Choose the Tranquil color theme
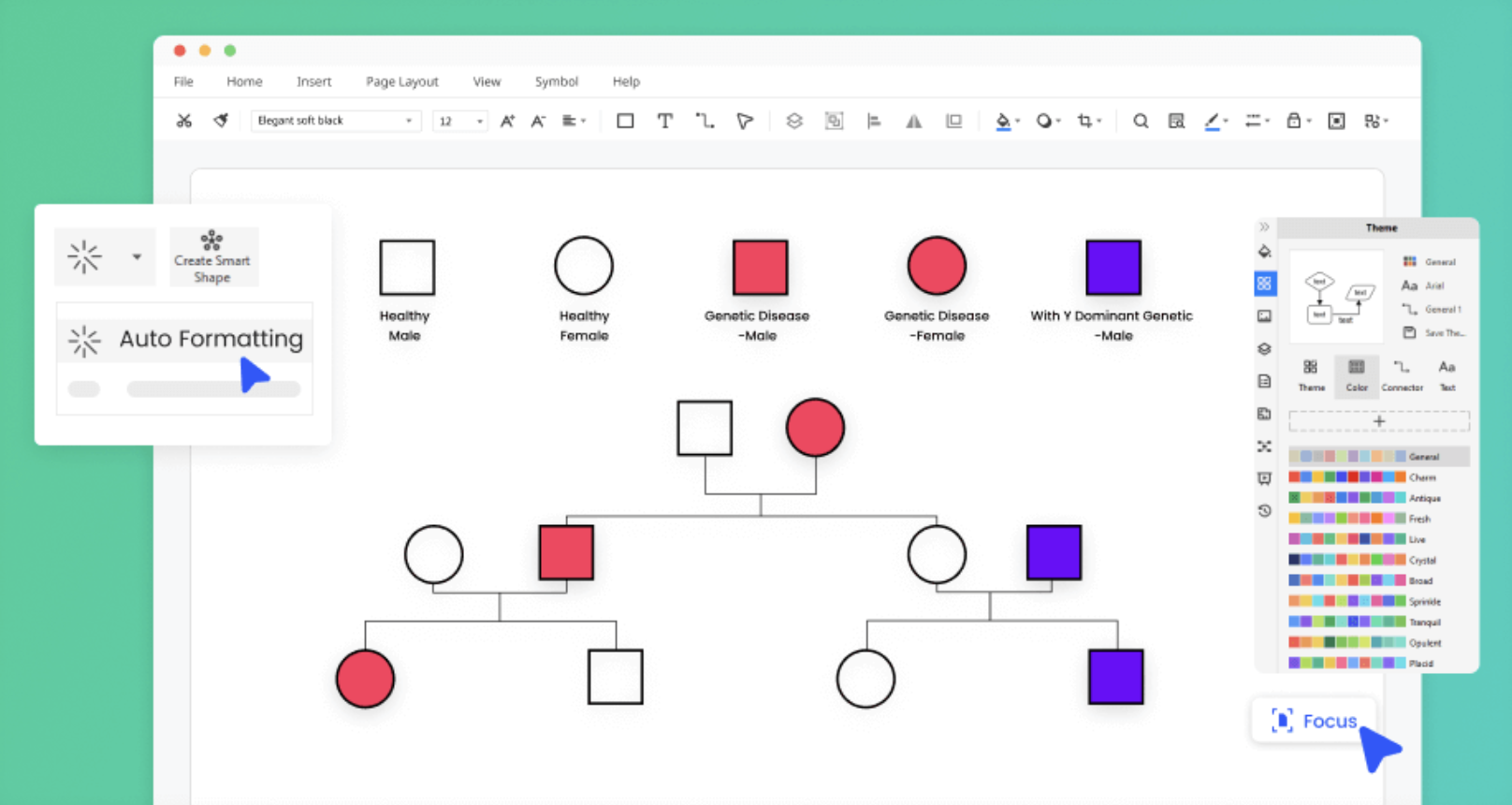Viewport: 1512px width, 805px height. tap(1365, 622)
